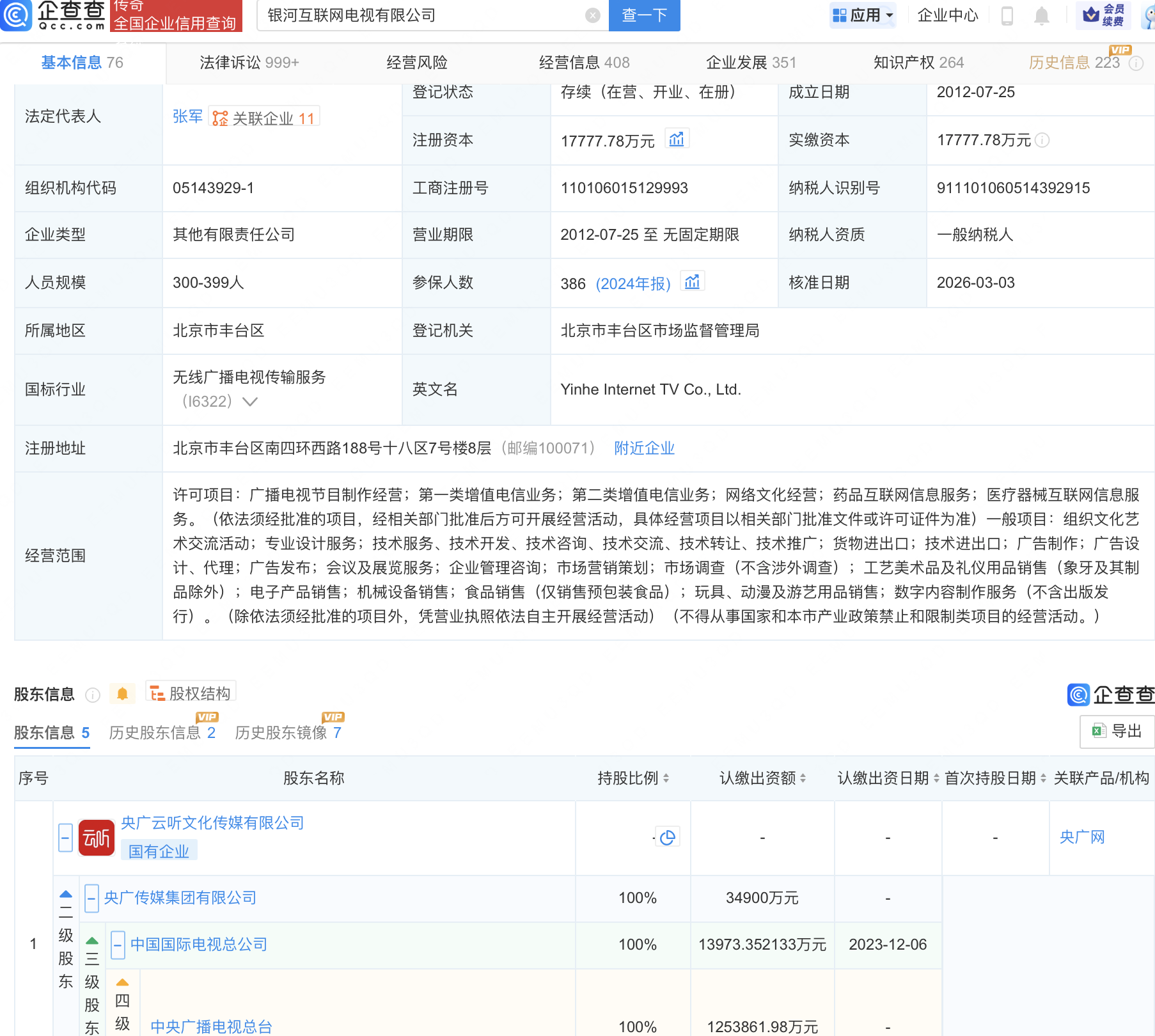This screenshot has width=1155, height=1036.
Task: Open the notifications bell in header
Action: coord(1041,15)
